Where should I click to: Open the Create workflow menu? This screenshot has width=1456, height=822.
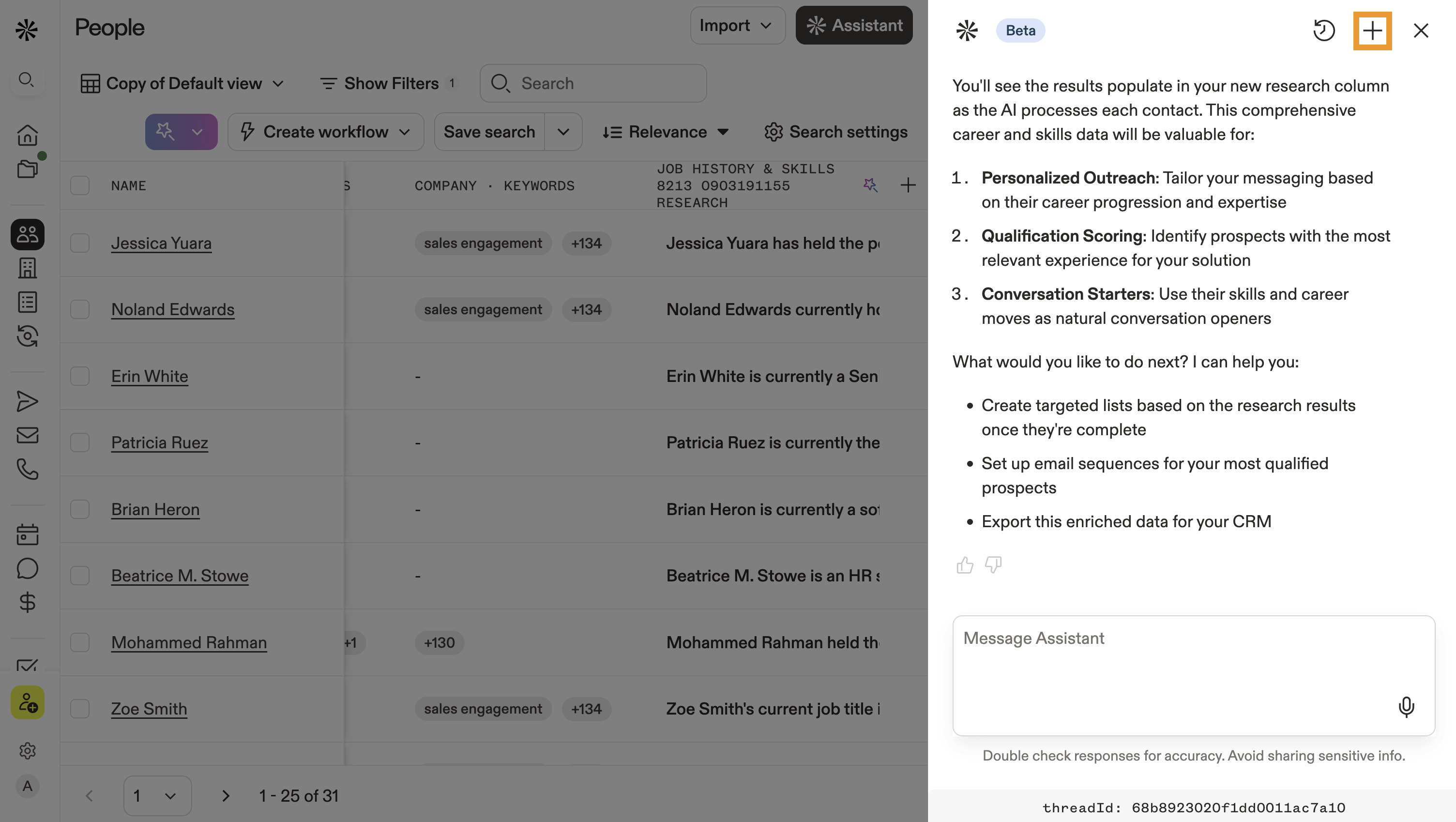tap(326, 132)
